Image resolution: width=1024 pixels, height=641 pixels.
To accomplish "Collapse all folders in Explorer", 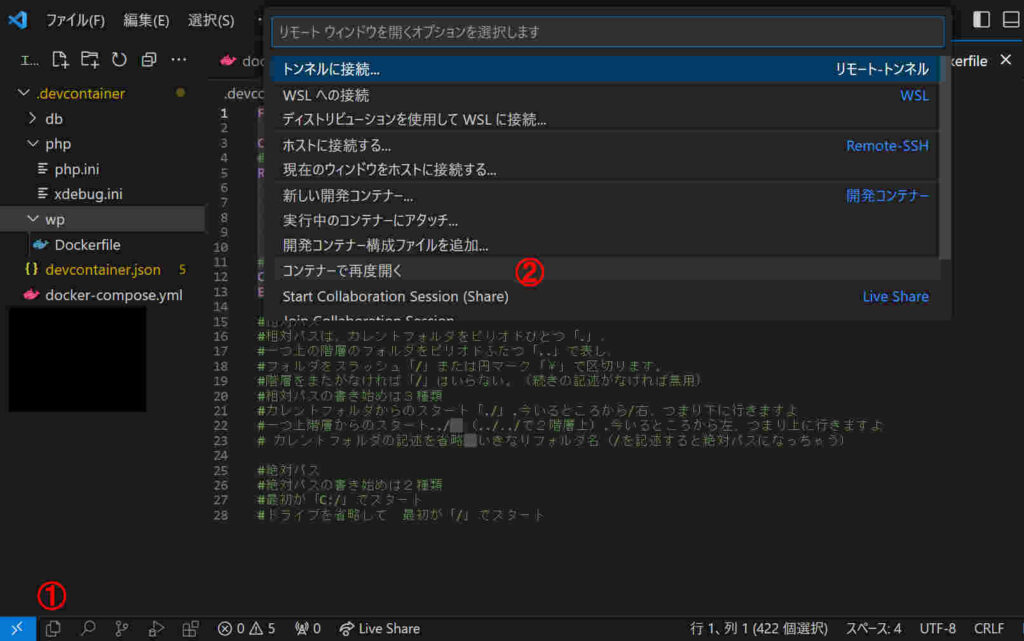I will pyautogui.click(x=149, y=60).
